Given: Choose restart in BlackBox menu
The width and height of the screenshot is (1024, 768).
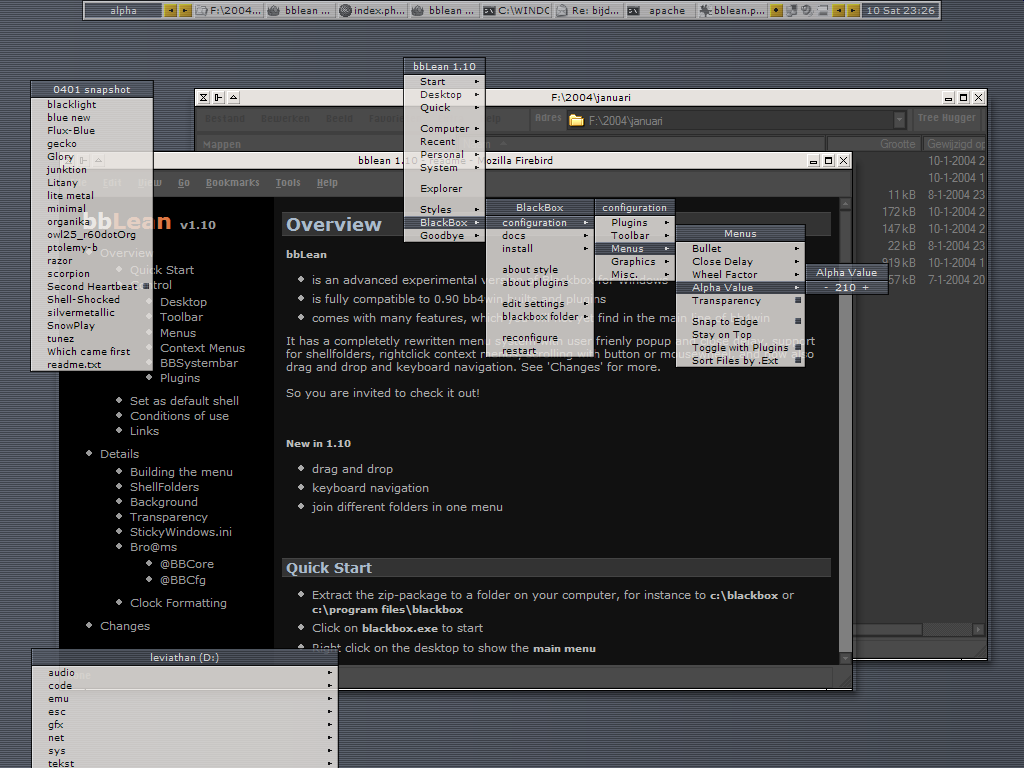Looking at the screenshot, I should tap(539, 351).
